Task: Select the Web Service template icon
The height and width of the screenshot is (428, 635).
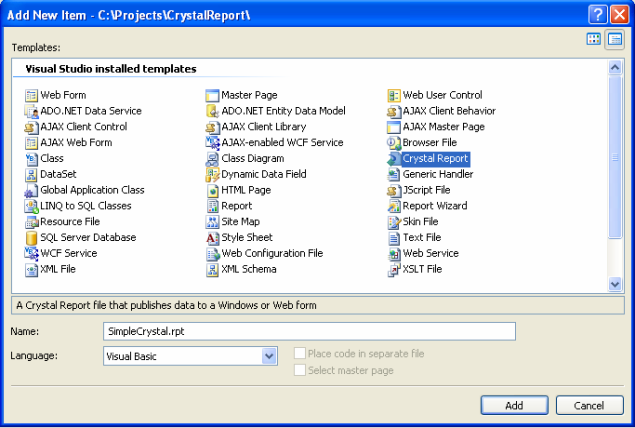Action: (x=394, y=254)
